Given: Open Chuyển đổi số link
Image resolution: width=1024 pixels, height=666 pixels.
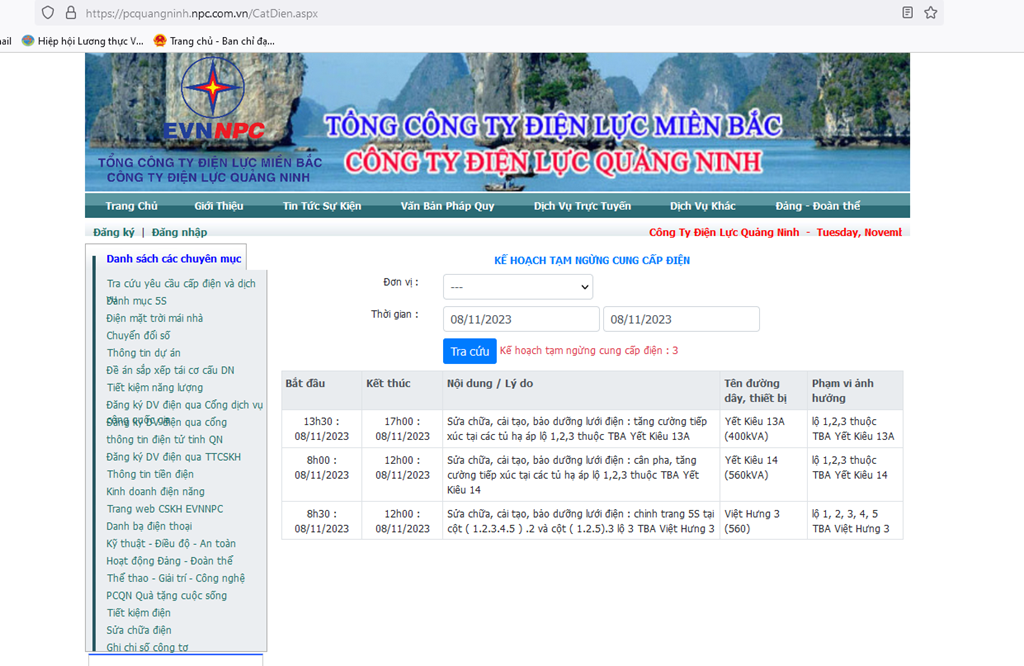Looking at the screenshot, I should click(138, 336).
